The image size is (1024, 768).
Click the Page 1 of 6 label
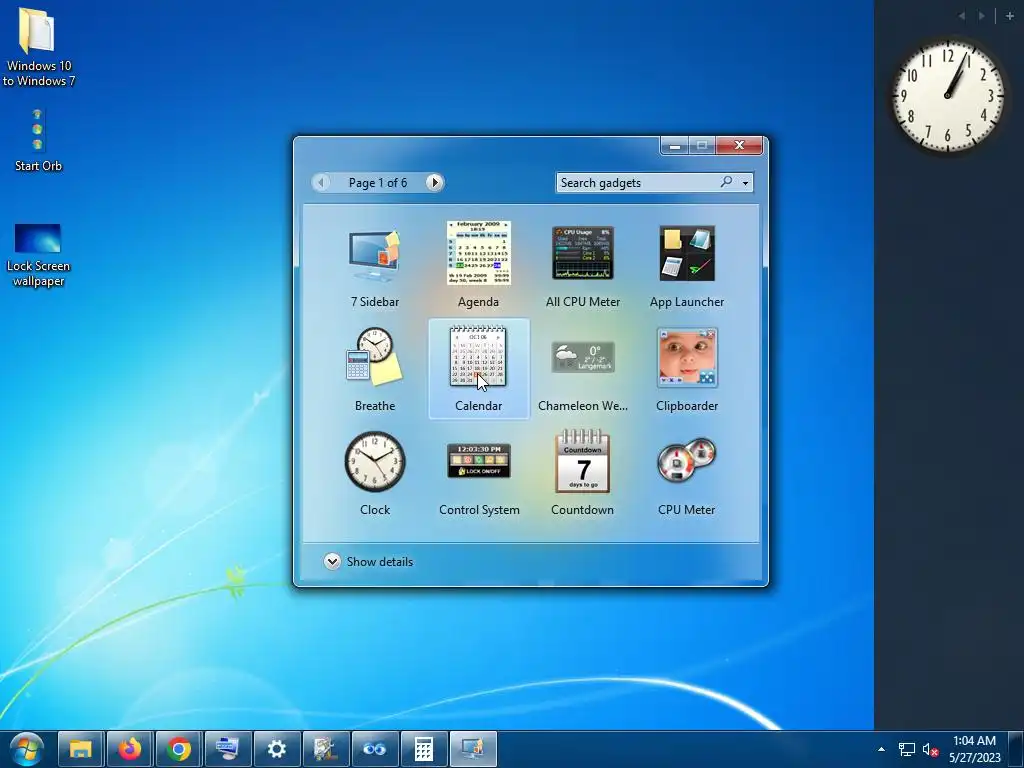(377, 183)
